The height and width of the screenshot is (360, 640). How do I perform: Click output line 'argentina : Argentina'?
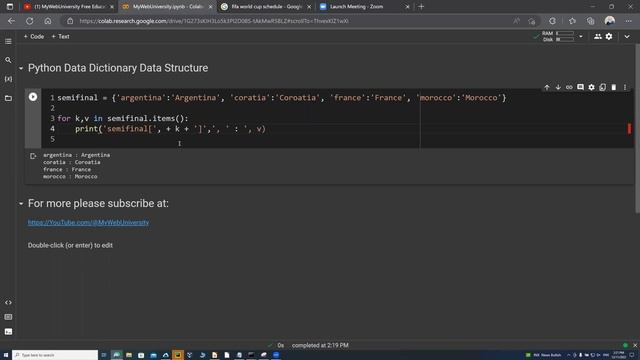[x=76, y=155]
